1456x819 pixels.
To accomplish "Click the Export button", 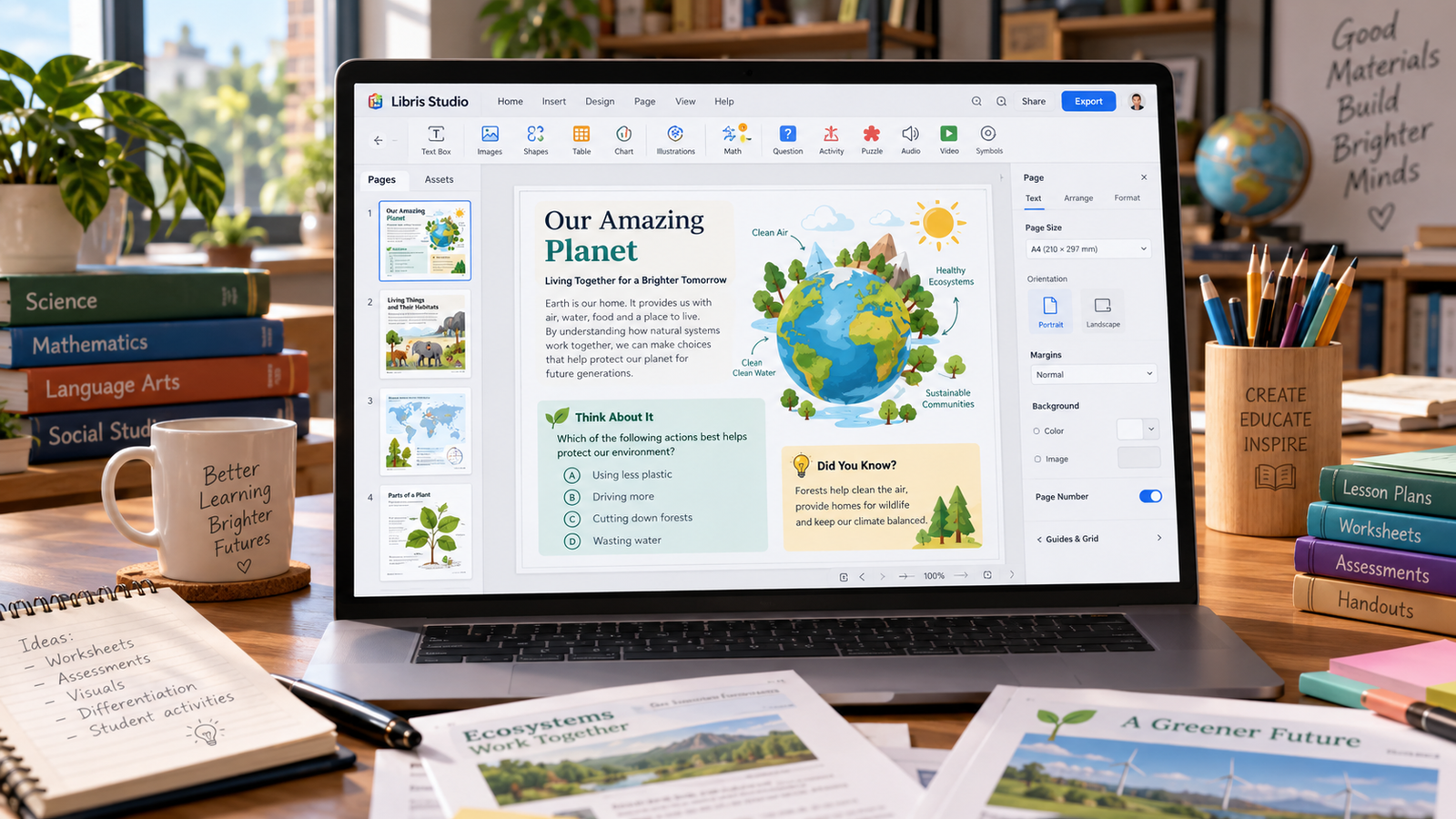I will [x=1088, y=101].
